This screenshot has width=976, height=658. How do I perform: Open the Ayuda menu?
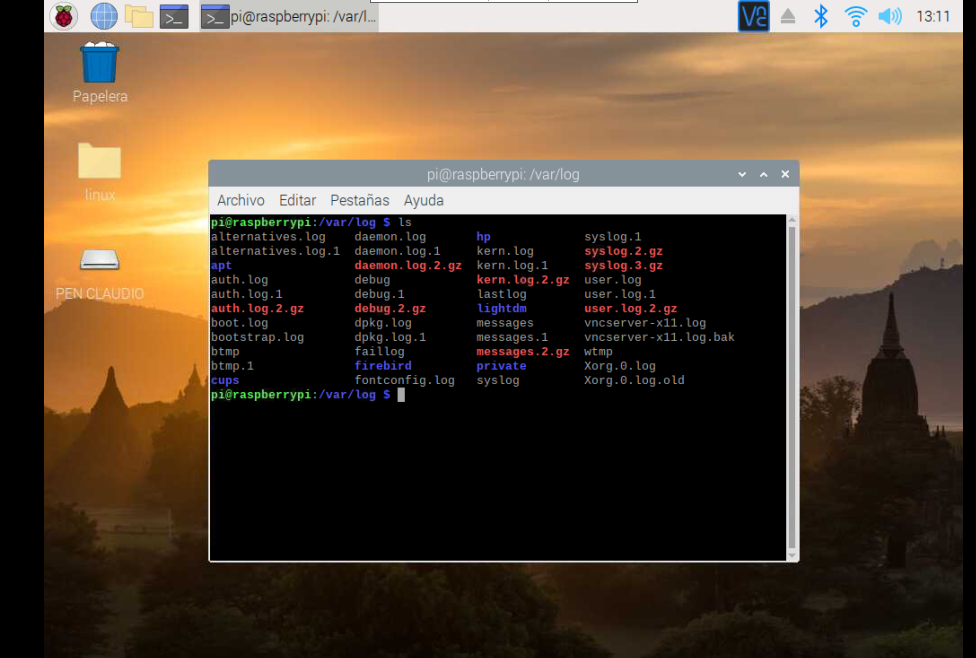click(423, 200)
